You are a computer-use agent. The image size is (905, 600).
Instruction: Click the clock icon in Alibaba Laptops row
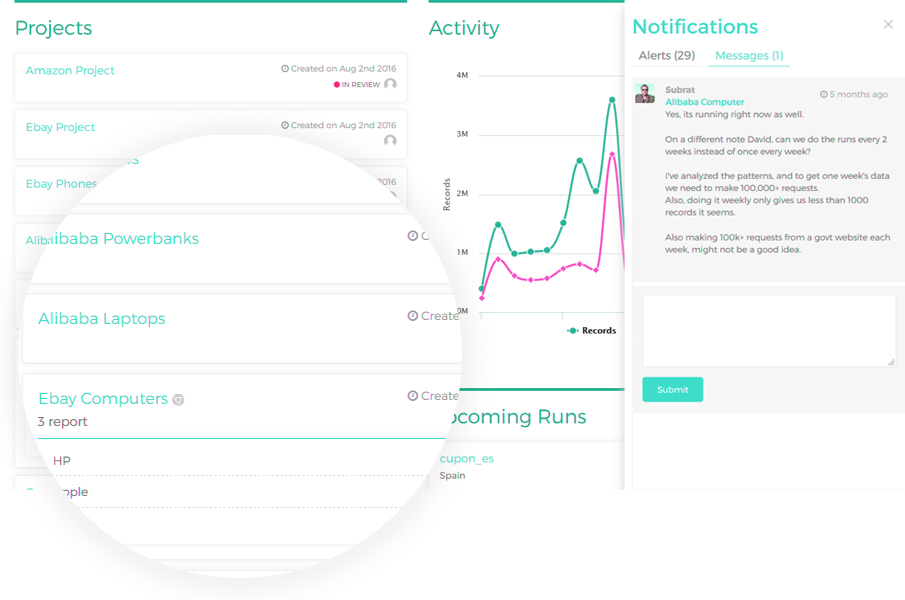413,316
